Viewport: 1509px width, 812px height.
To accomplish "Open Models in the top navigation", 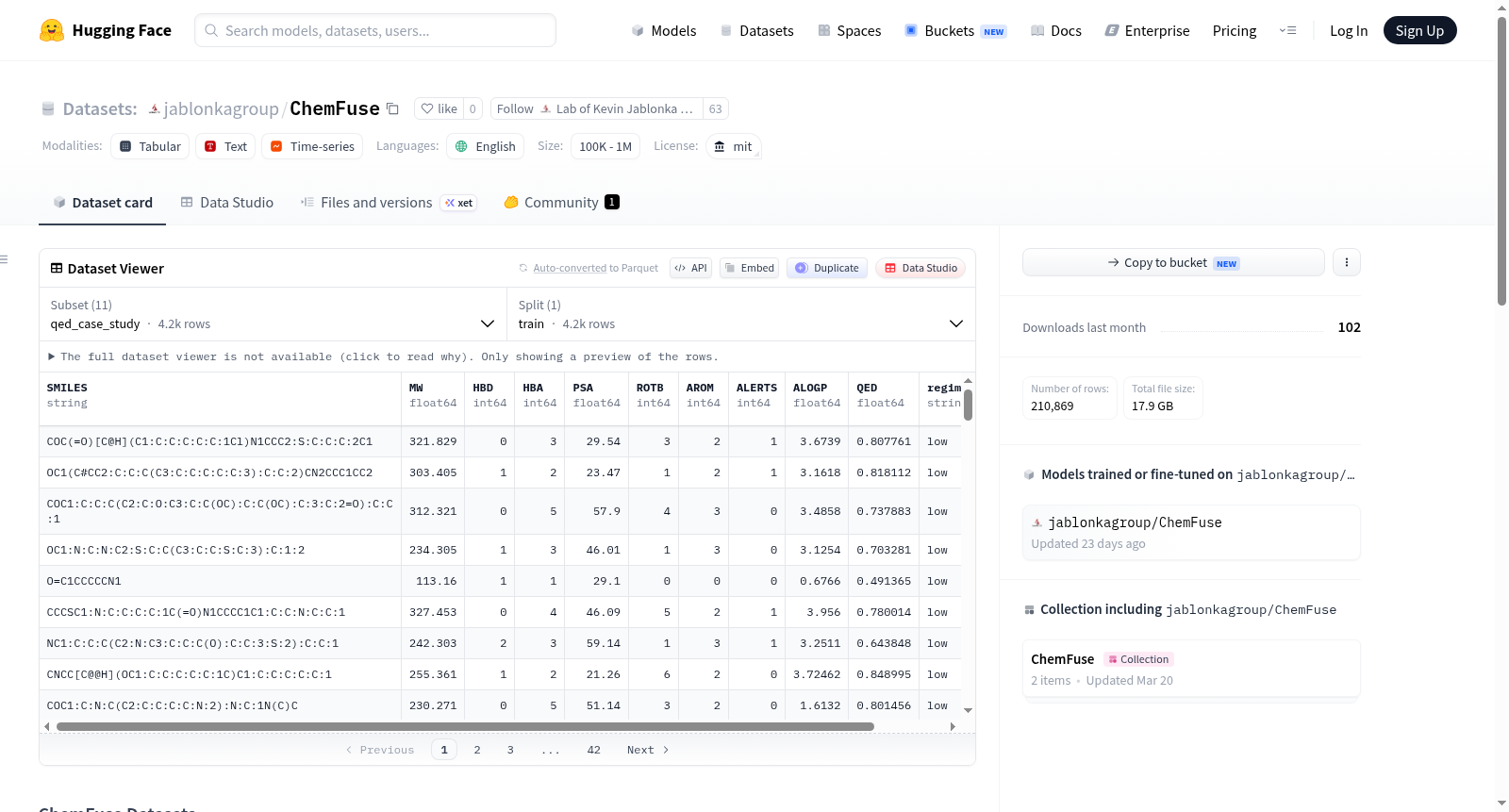I will tap(664, 30).
